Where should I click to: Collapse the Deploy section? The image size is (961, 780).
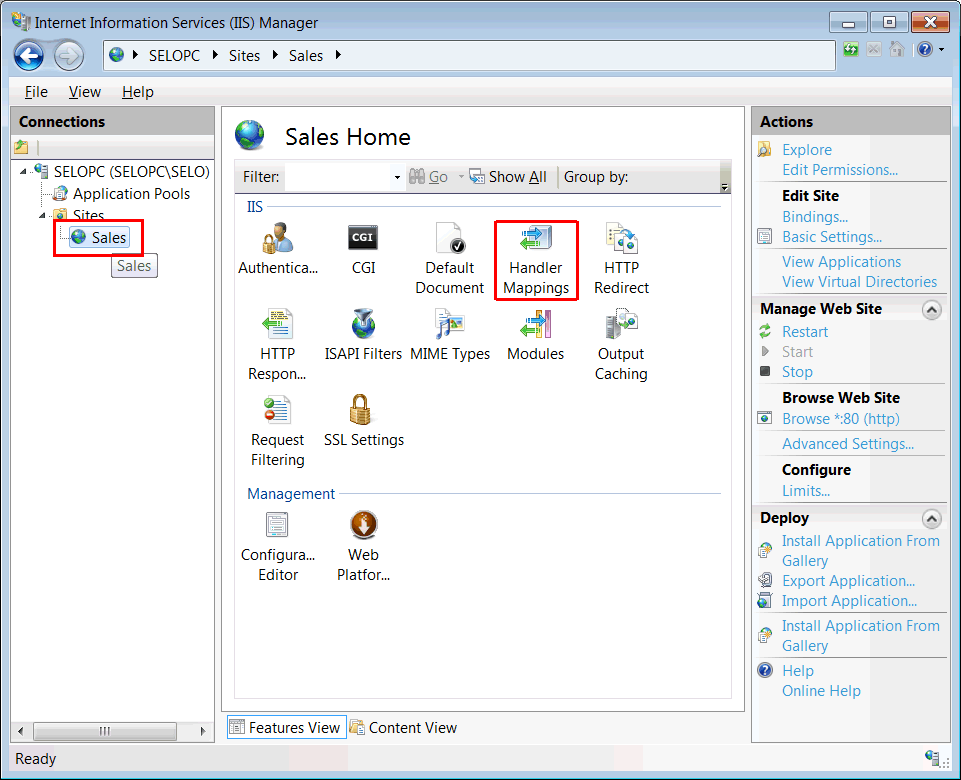tap(932, 519)
